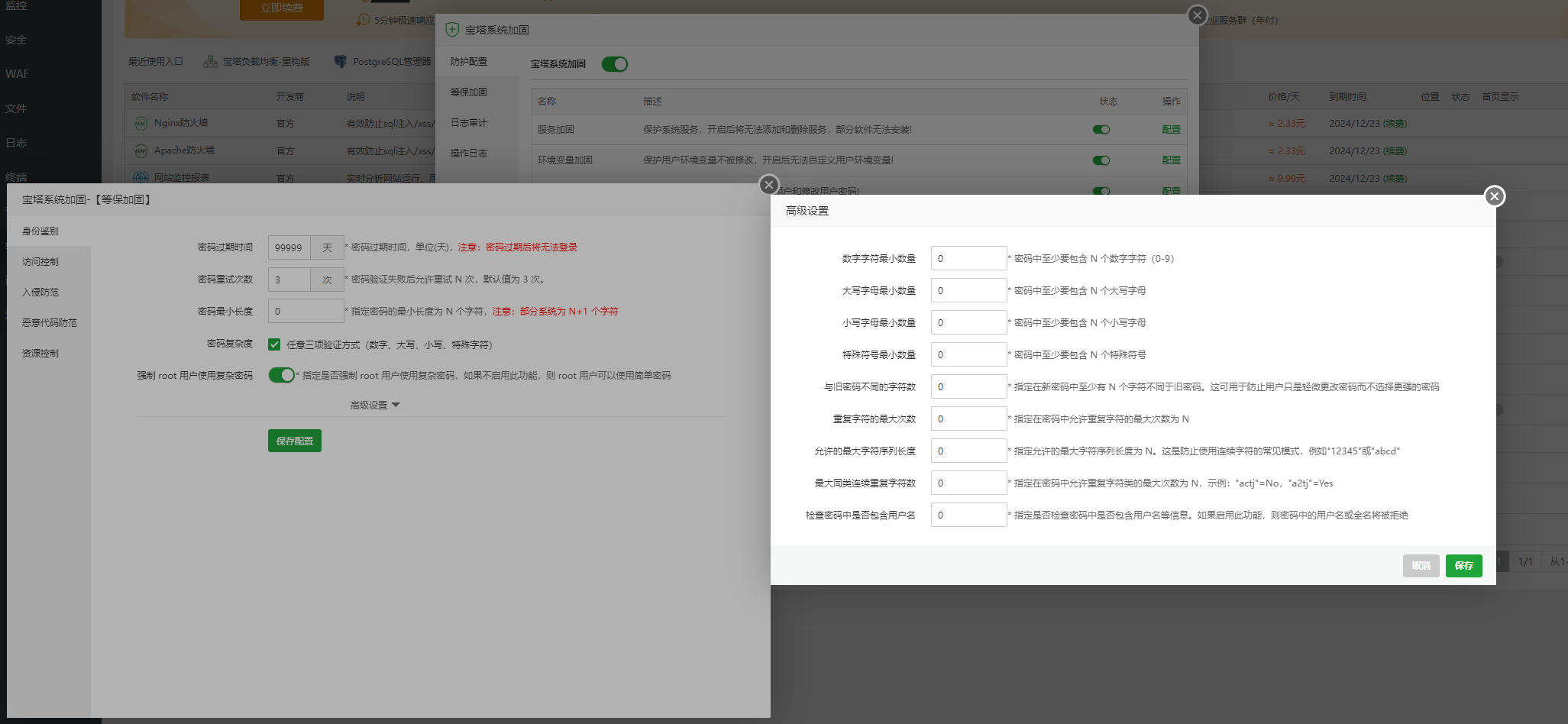Click the 大写字母最小数量 input
Viewport: 1568px width, 724px height.
pyautogui.click(x=968, y=290)
